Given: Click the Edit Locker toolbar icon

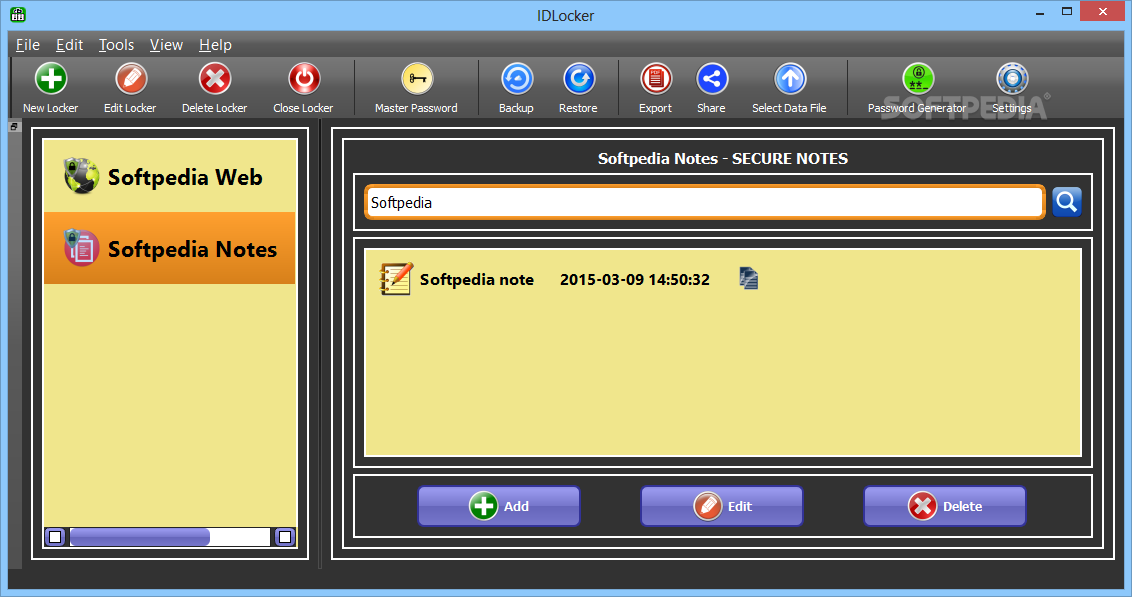Looking at the screenshot, I should click(131, 79).
